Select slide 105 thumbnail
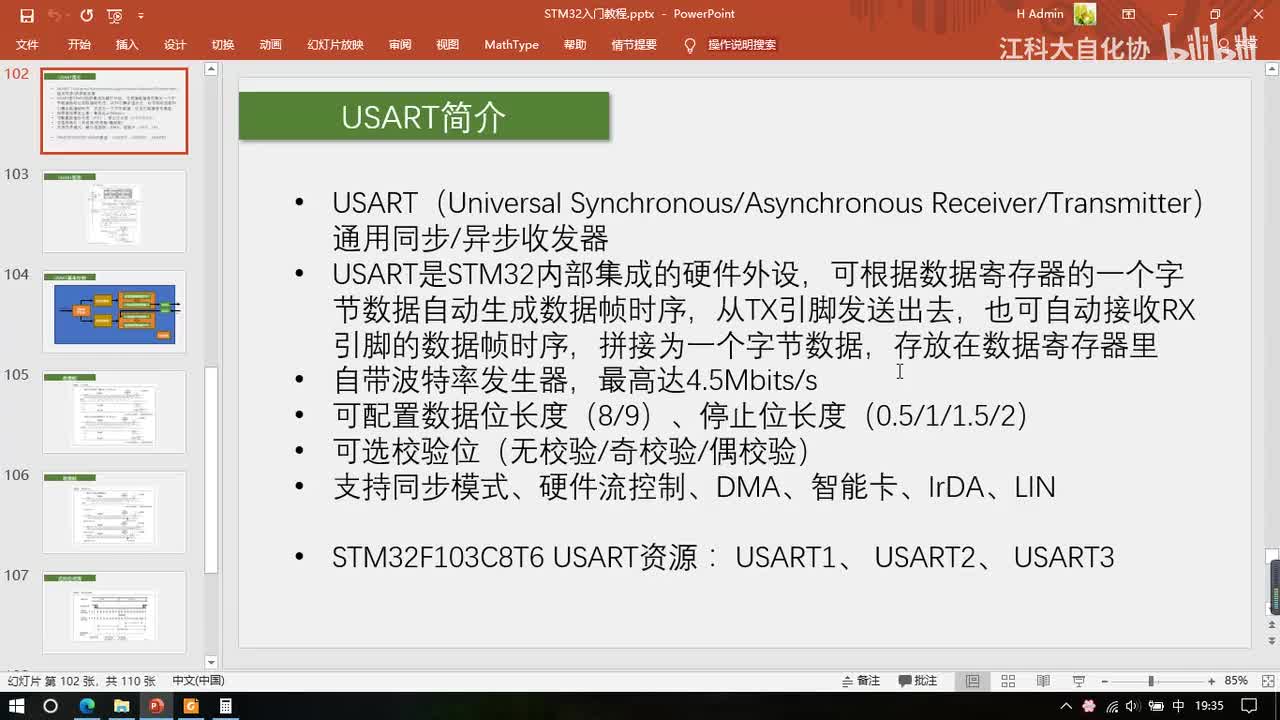1280x720 pixels. 114,411
